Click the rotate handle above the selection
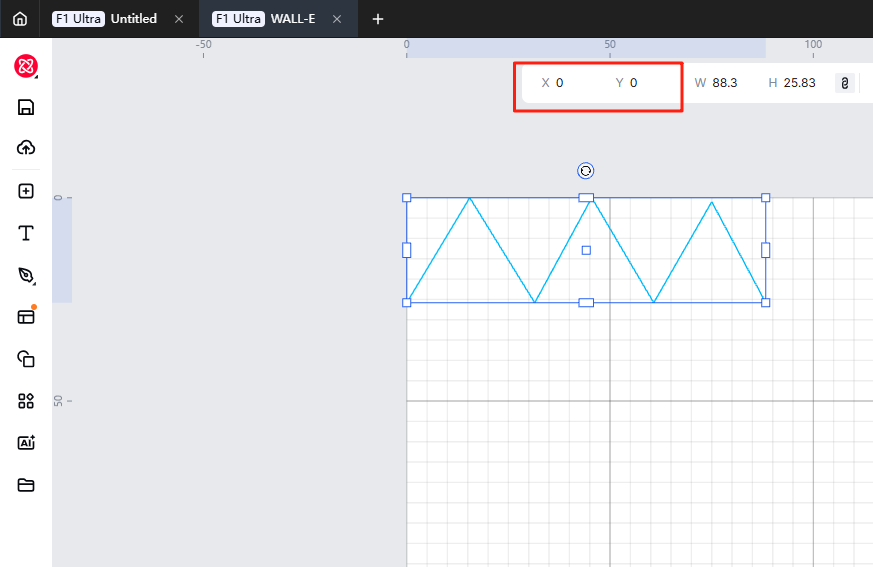This screenshot has width=873, height=567. (x=586, y=171)
